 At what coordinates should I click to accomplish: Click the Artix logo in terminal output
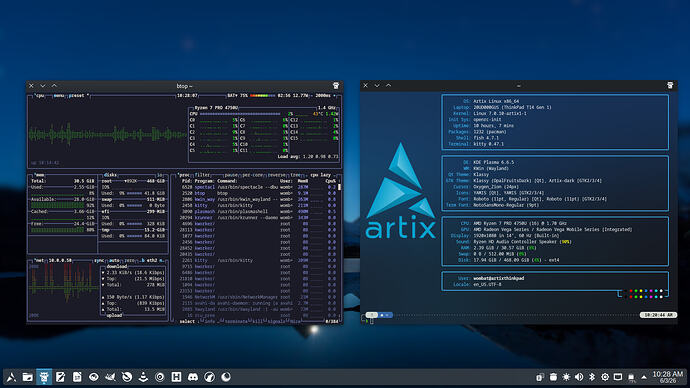click(x=400, y=190)
